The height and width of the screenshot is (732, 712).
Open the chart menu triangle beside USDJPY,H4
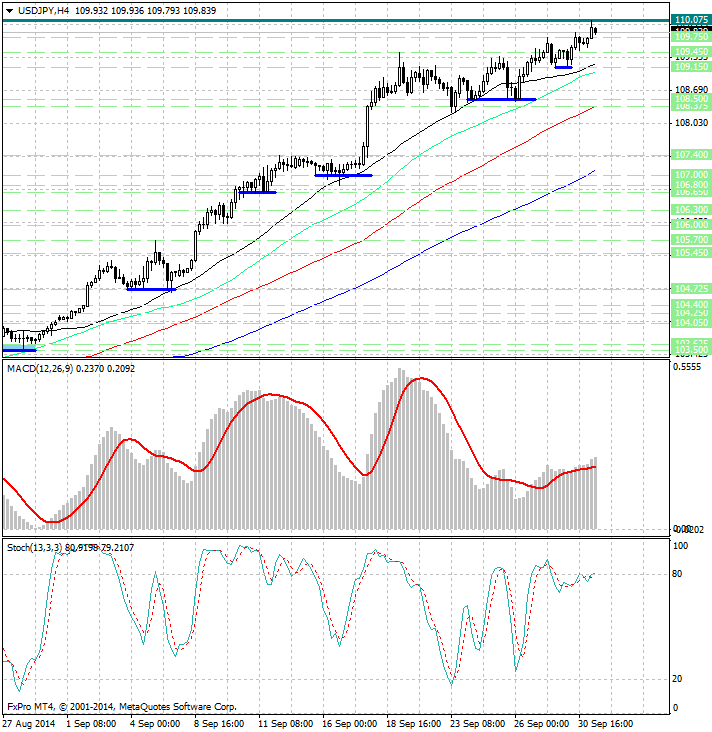[x=9, y=11]
